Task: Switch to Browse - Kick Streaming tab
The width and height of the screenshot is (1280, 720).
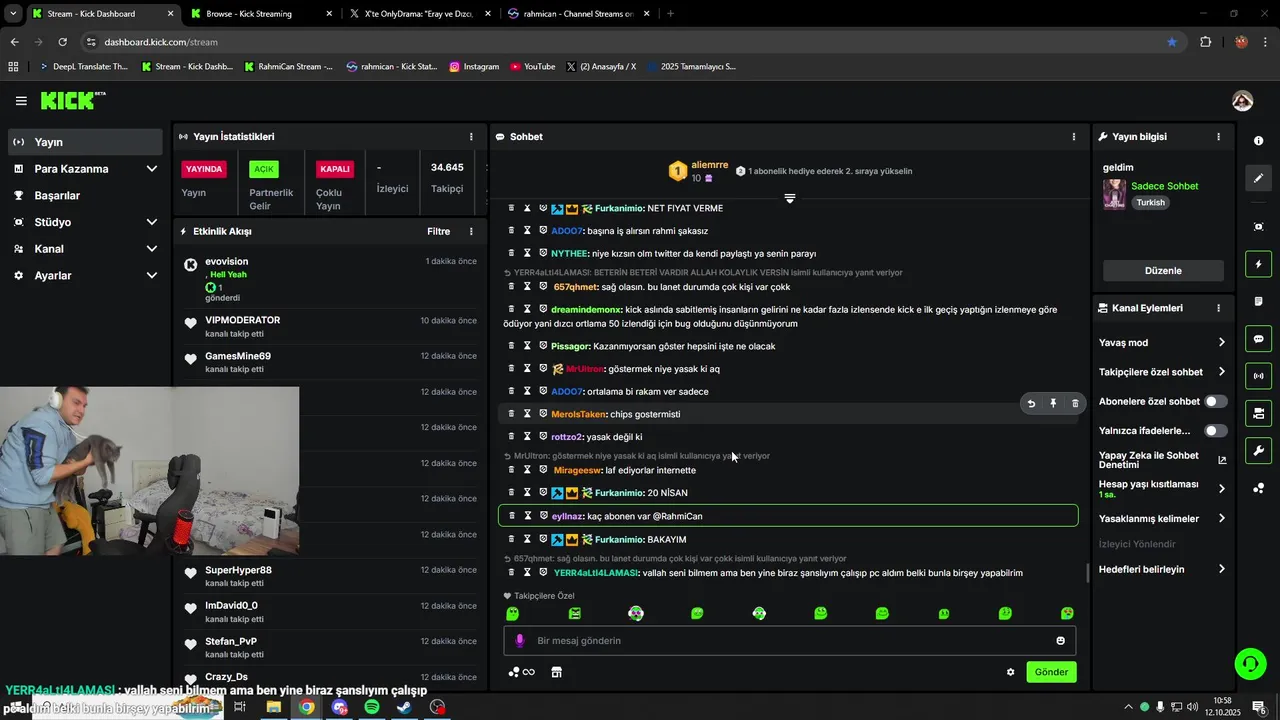Action: point(260,14)
